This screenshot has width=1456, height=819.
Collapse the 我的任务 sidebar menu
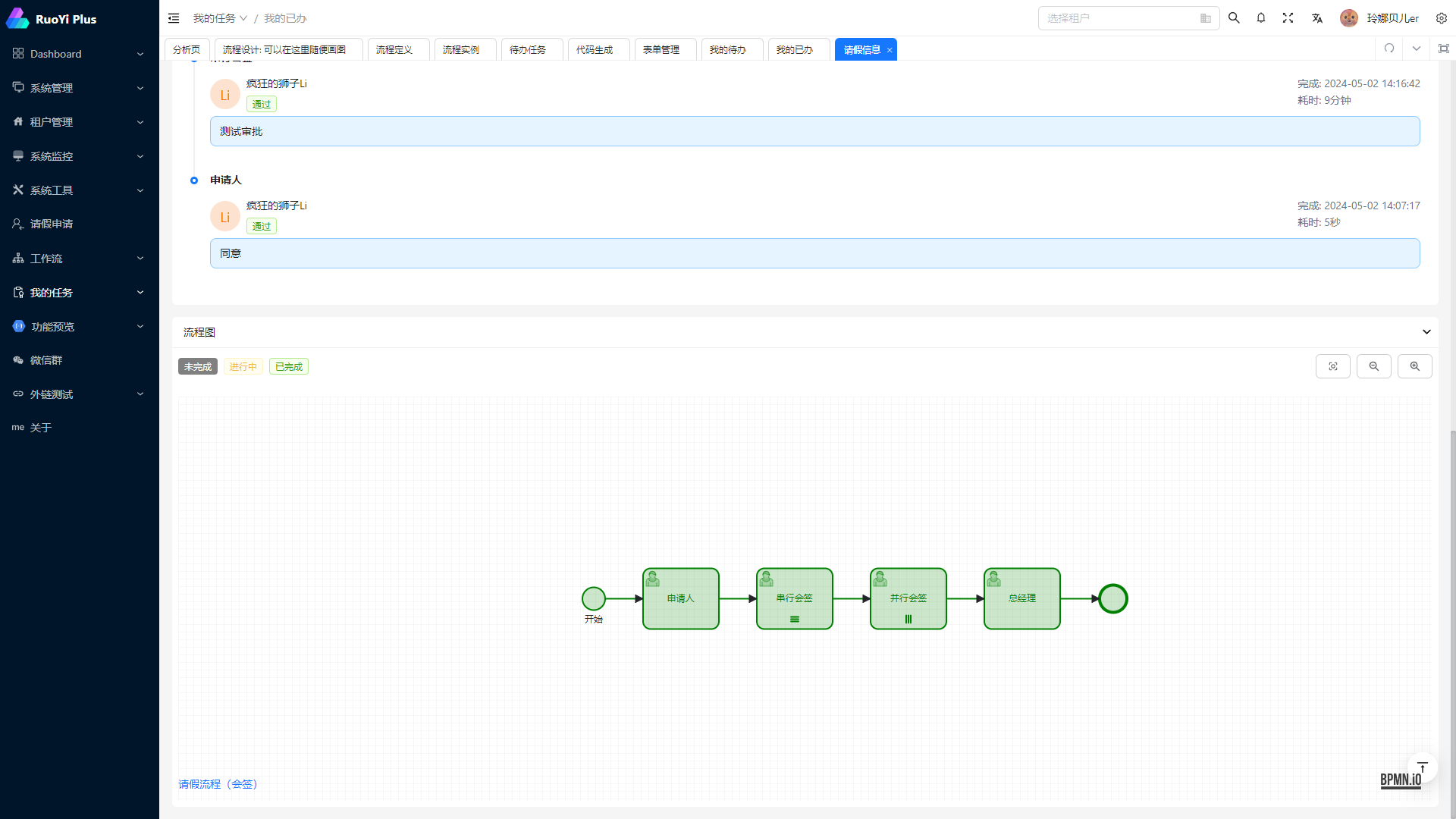[80, 293]
